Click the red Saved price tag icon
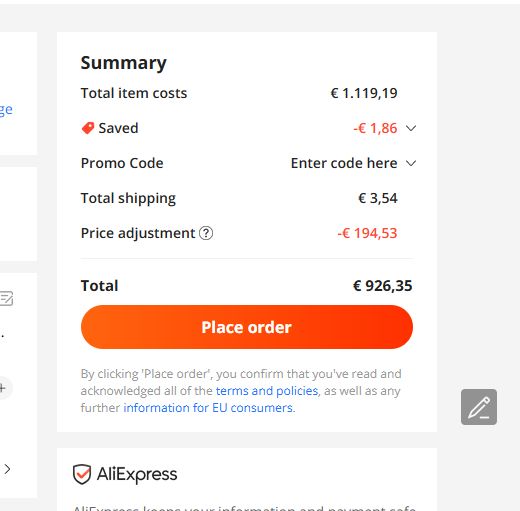The height and width of the screenshot is (511, 520). 88,128
